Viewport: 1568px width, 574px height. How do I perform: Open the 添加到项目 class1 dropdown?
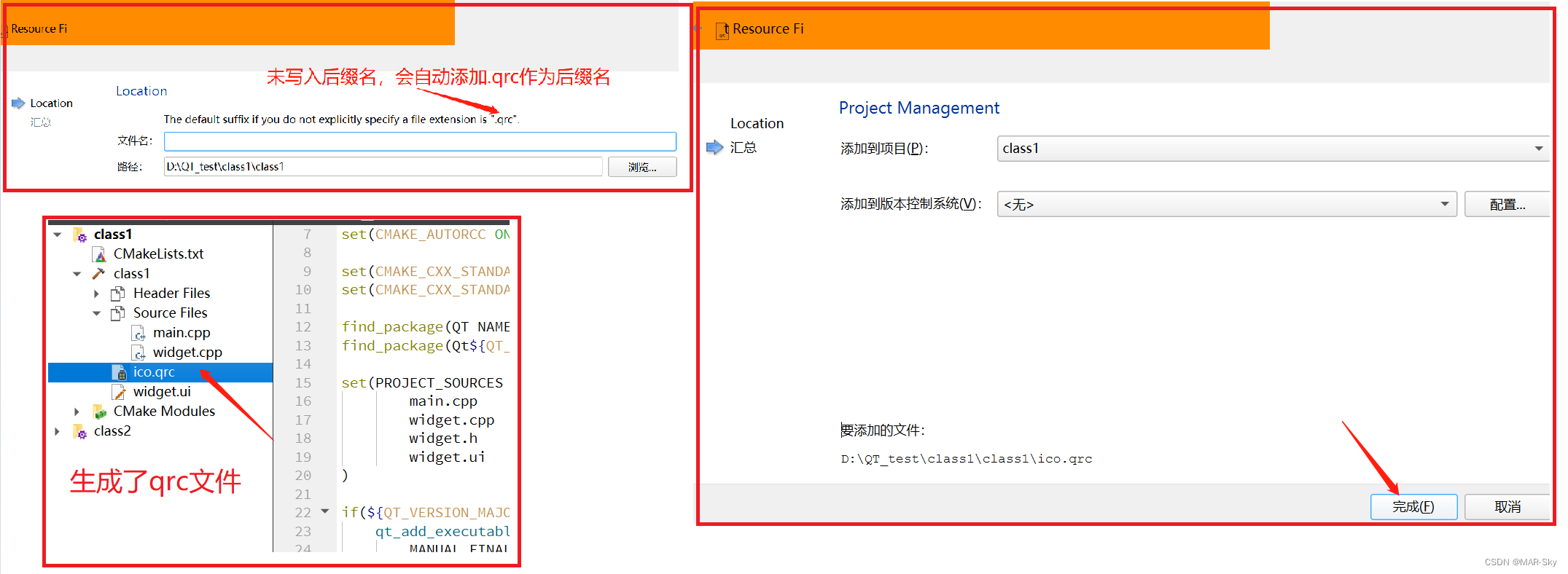coord(1273,149)
